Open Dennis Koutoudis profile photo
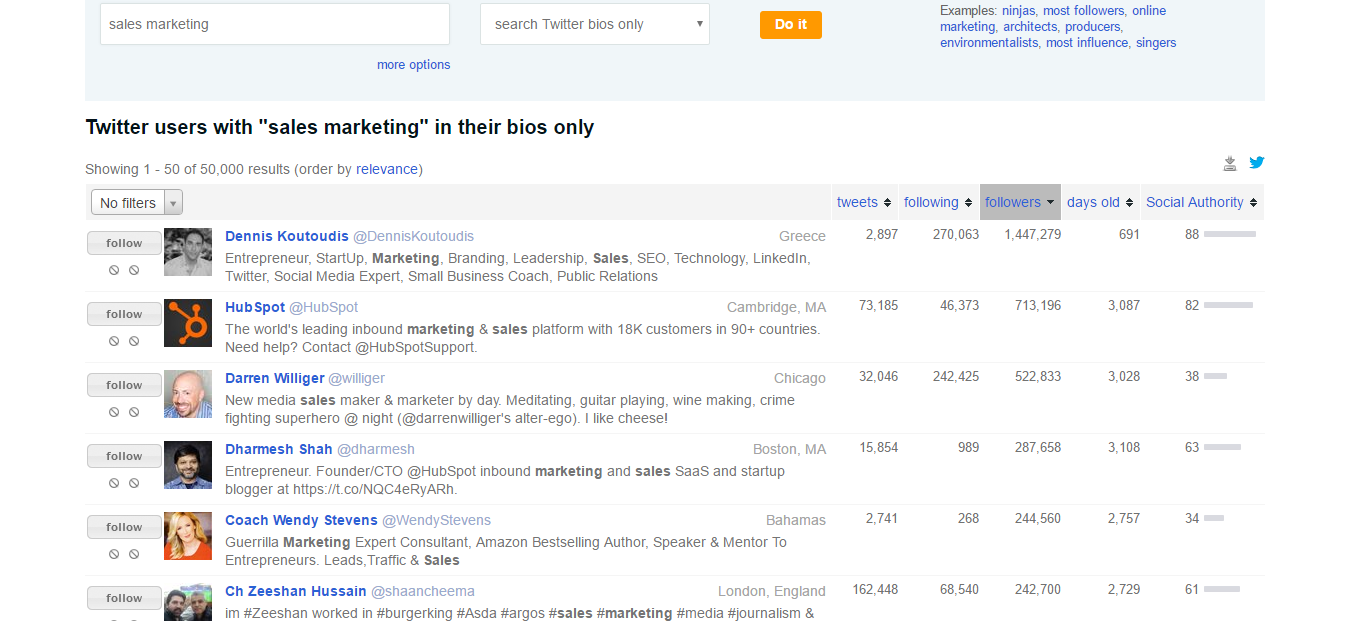This screenshot has height=621, width=1349. click(x=188, y=252)
